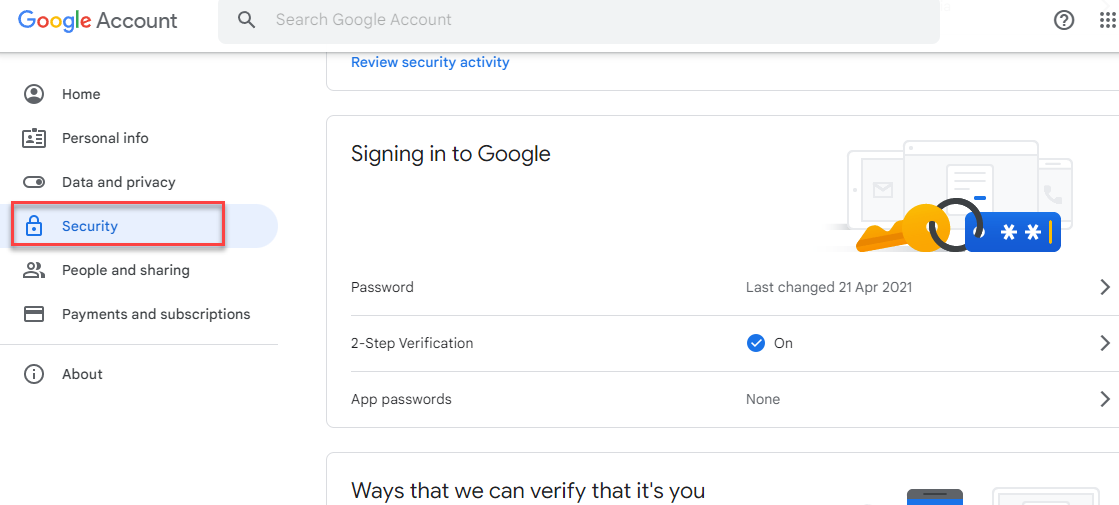Click the Google Account logo
1119x505 pixels.
98,20
